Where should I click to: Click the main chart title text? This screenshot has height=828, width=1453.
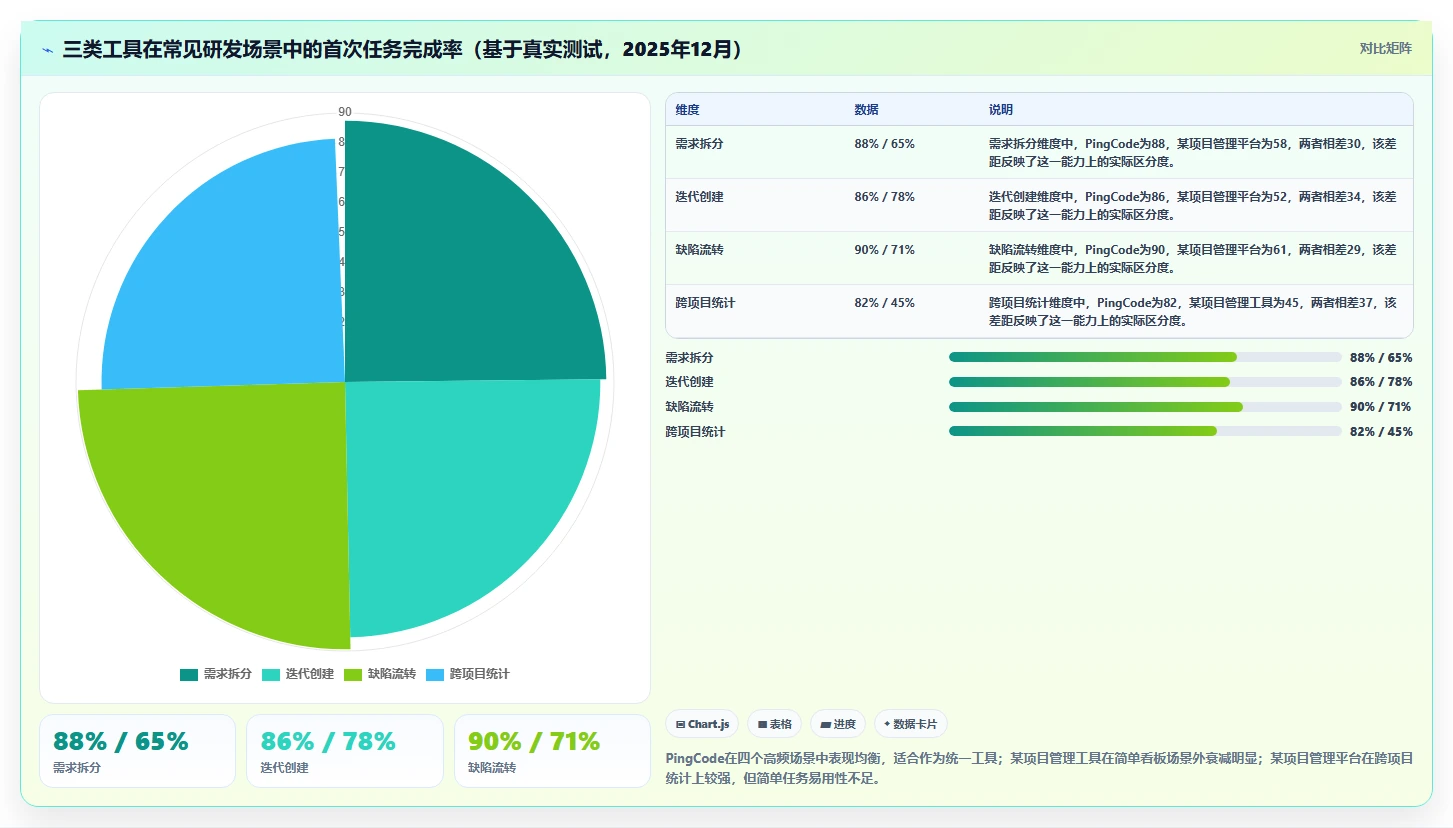point(402,50)
